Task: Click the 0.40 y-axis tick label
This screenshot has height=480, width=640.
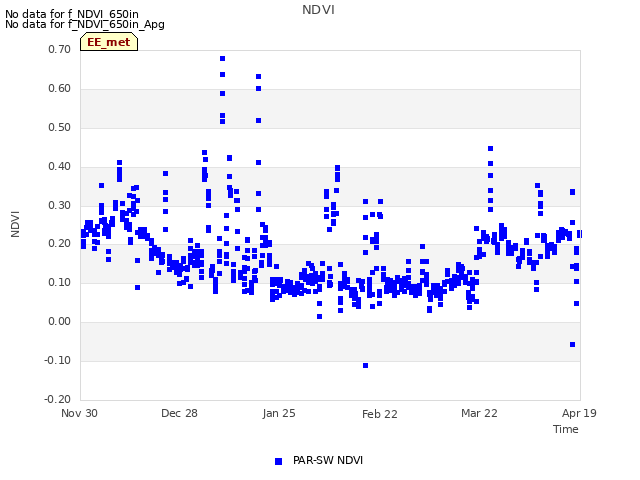Action: (60, 167)
